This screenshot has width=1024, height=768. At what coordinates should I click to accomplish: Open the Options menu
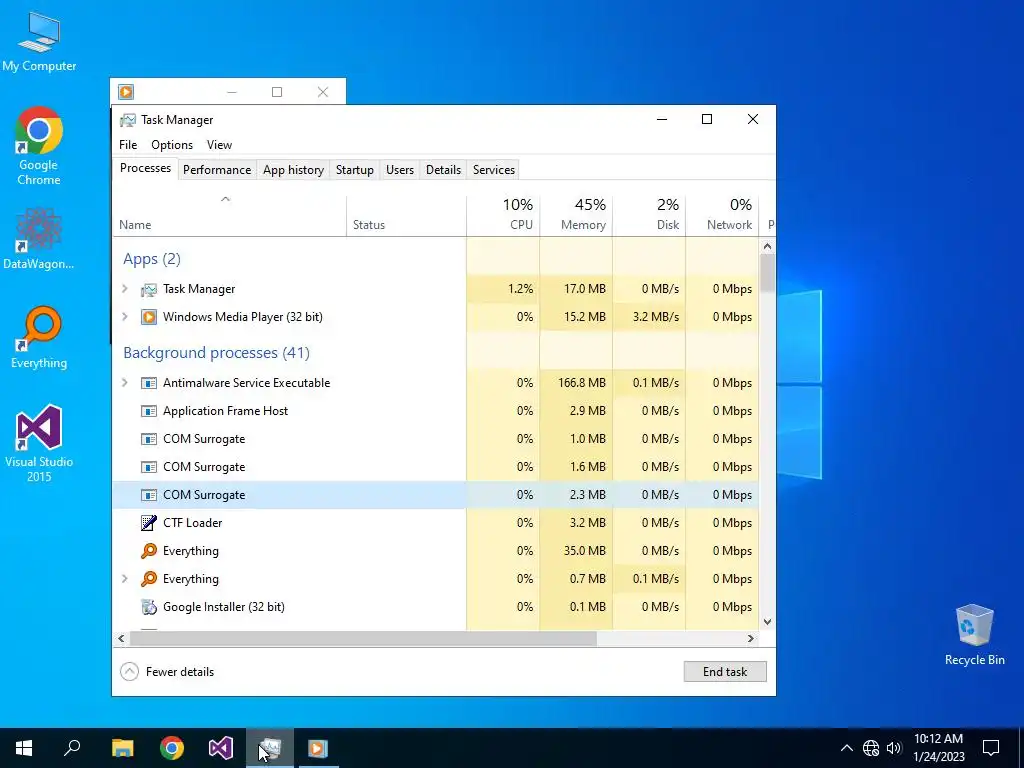(172, 145)
